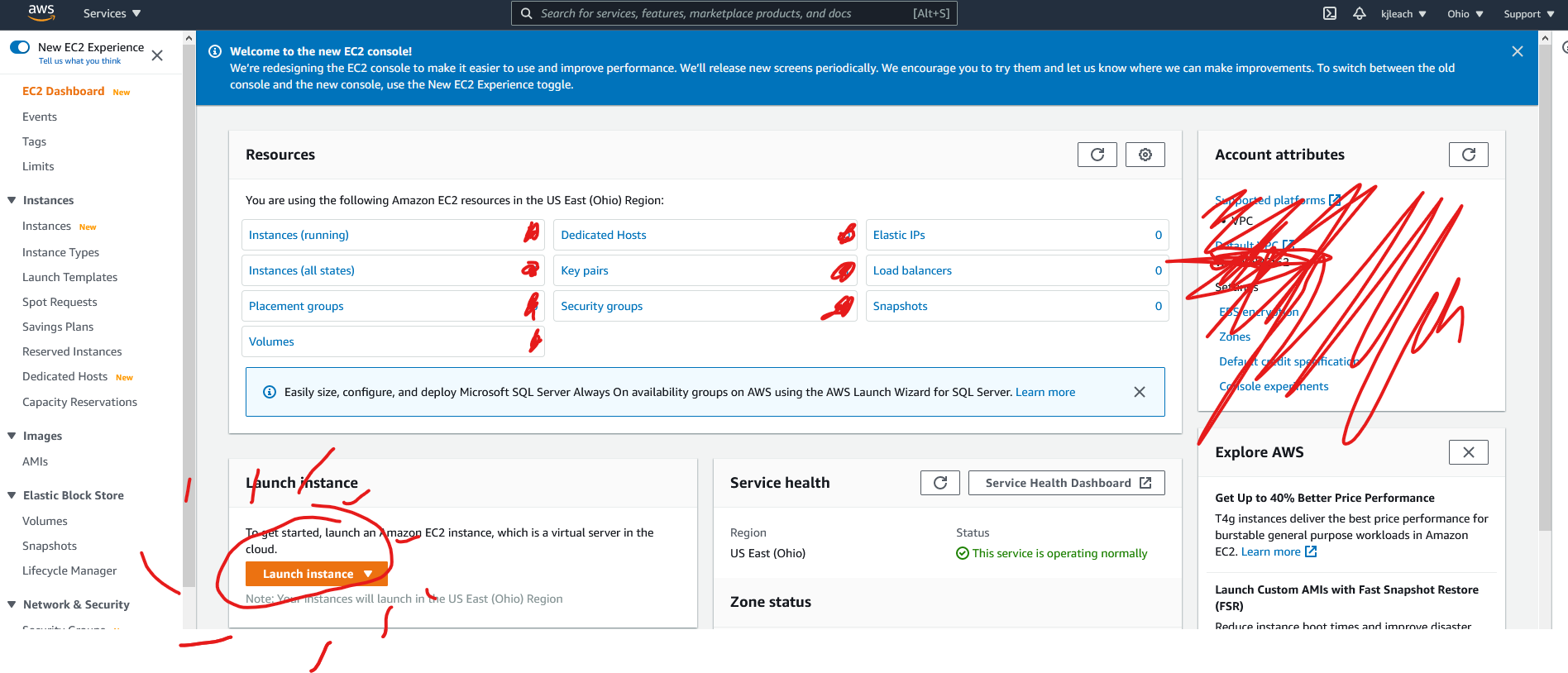The image size is (1568, 673).
Task: Click into the top services search box
Action: [x=734, y=13]
